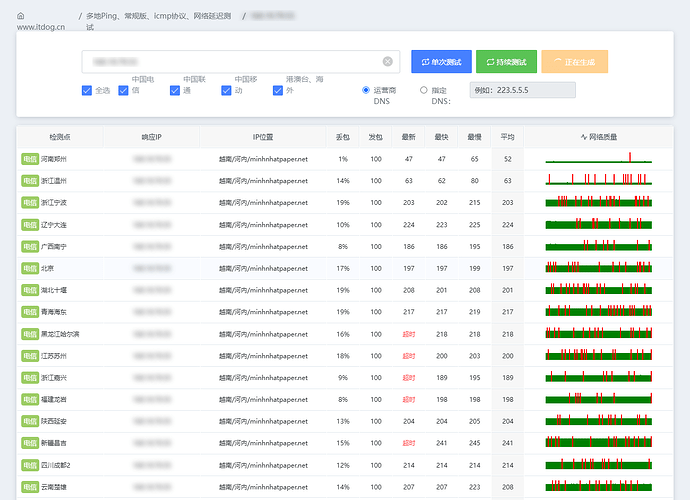This screenshot has height=500, width=690.
Task: Uncheck the 港澳台、海外 checkbox
Action: pyautogui.click(x=278, y=90)
